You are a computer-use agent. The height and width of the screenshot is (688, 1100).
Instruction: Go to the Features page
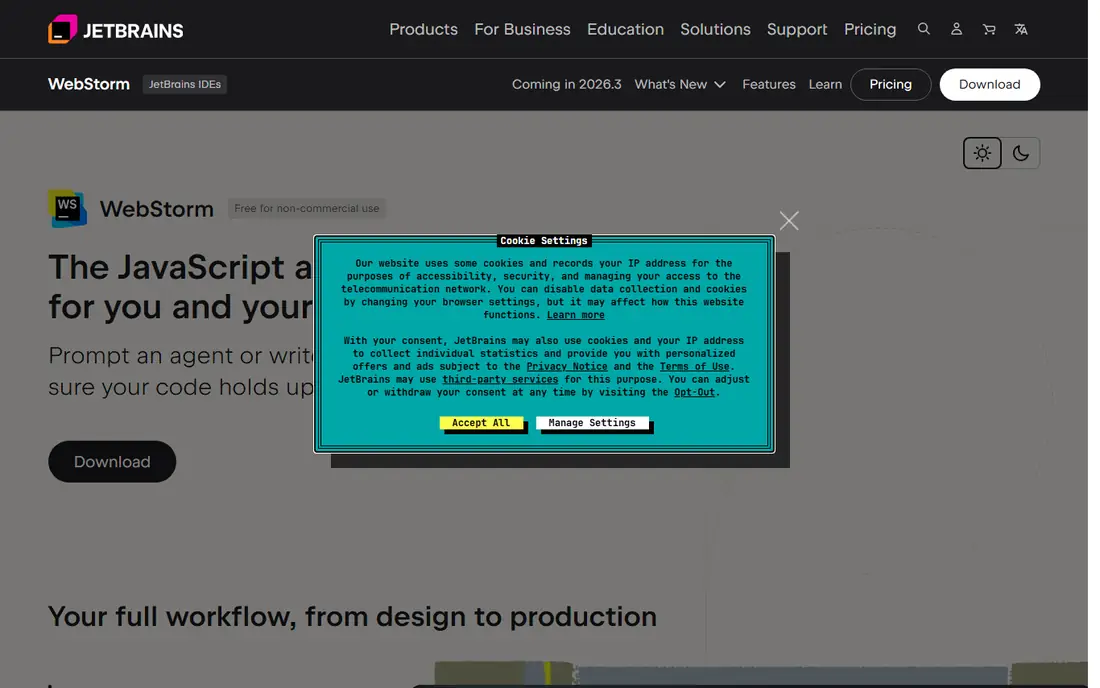(768, 84)
